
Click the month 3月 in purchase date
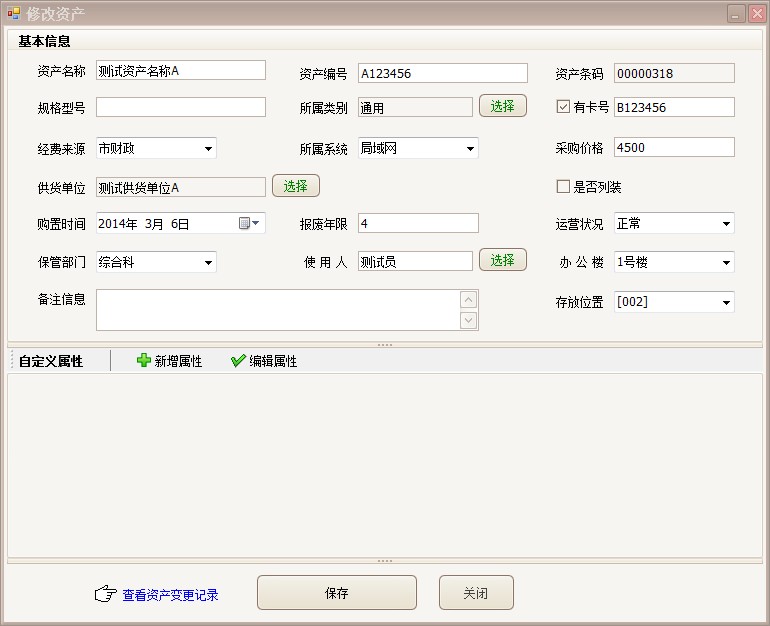click(154, 224)
